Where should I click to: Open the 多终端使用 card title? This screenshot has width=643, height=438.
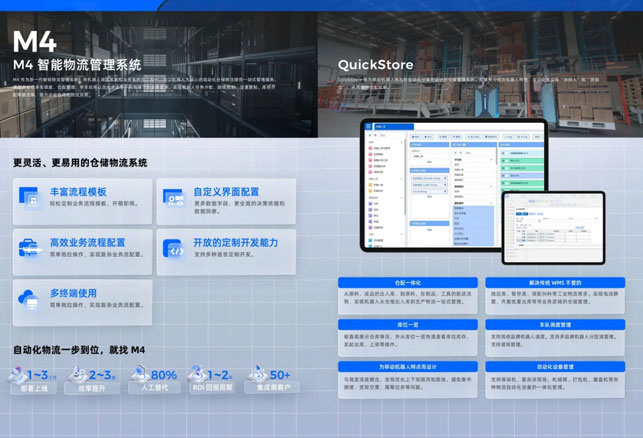pyautogui.click(x=73, y=293)
